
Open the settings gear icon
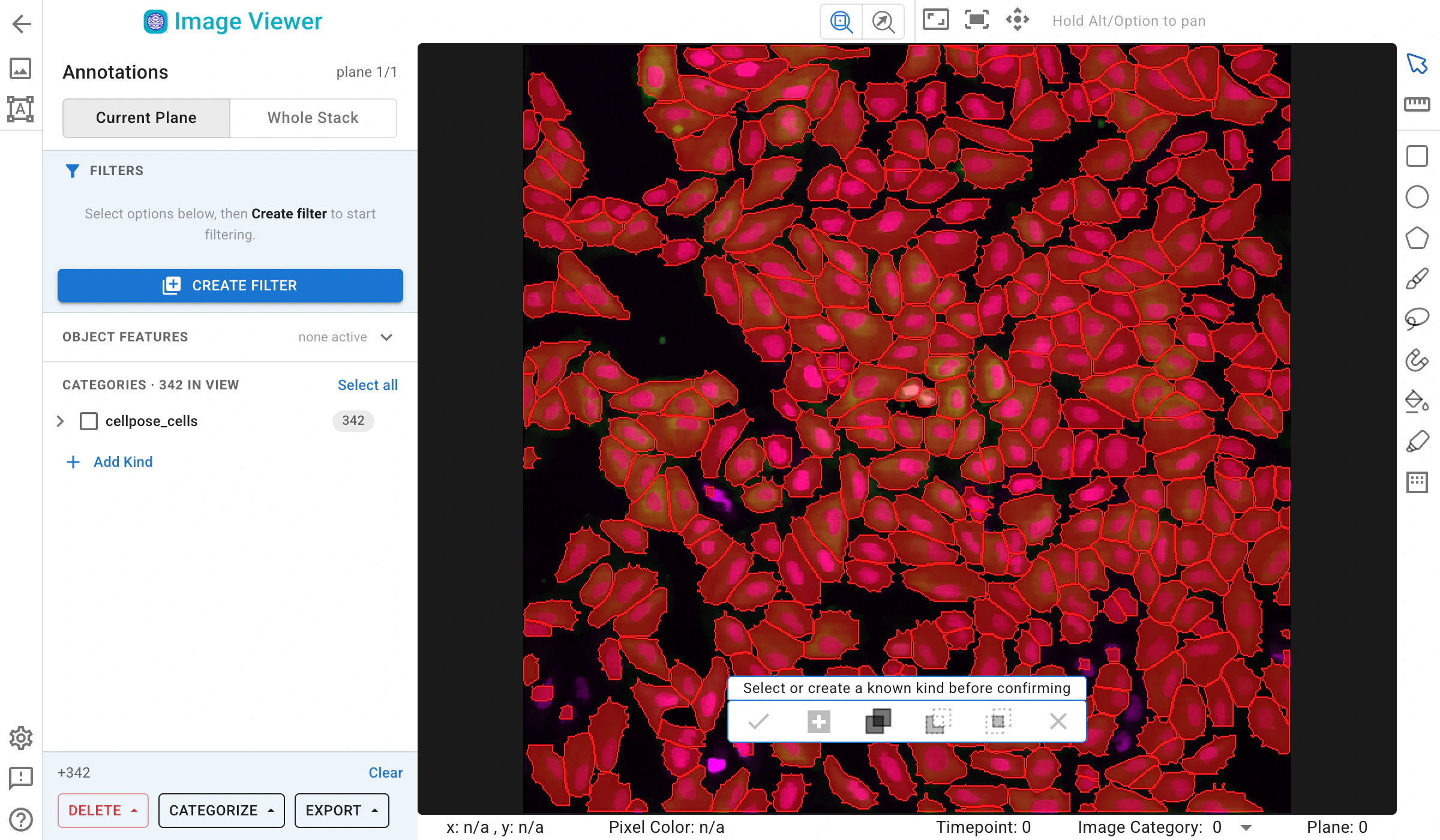[21, 738]
